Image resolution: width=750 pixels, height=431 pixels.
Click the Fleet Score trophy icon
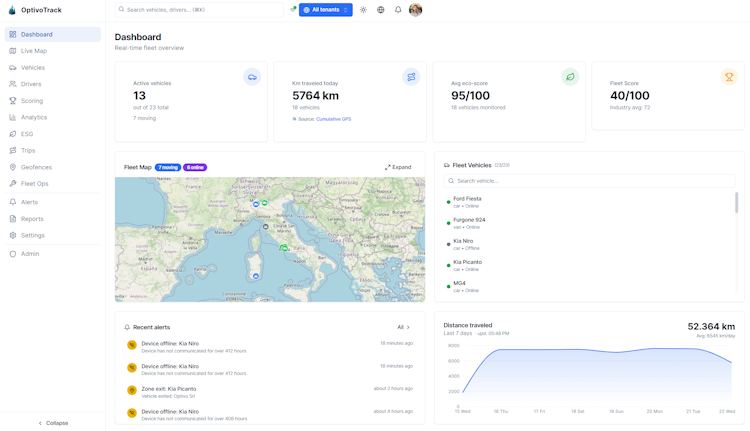click(729, 77)
